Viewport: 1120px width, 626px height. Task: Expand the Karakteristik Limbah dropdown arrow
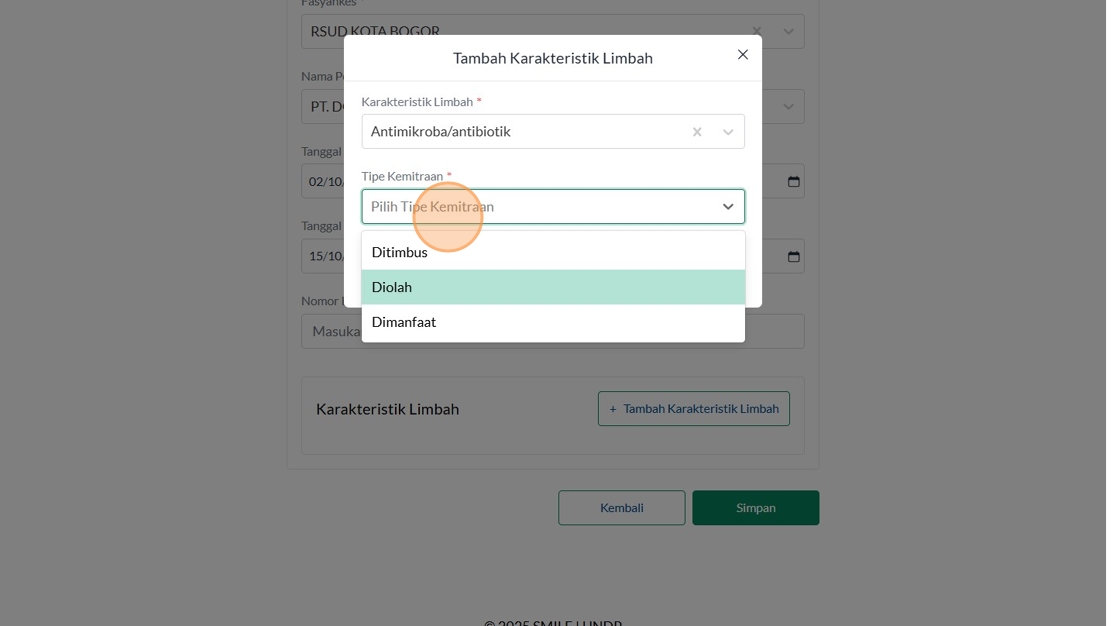point(728,132)
